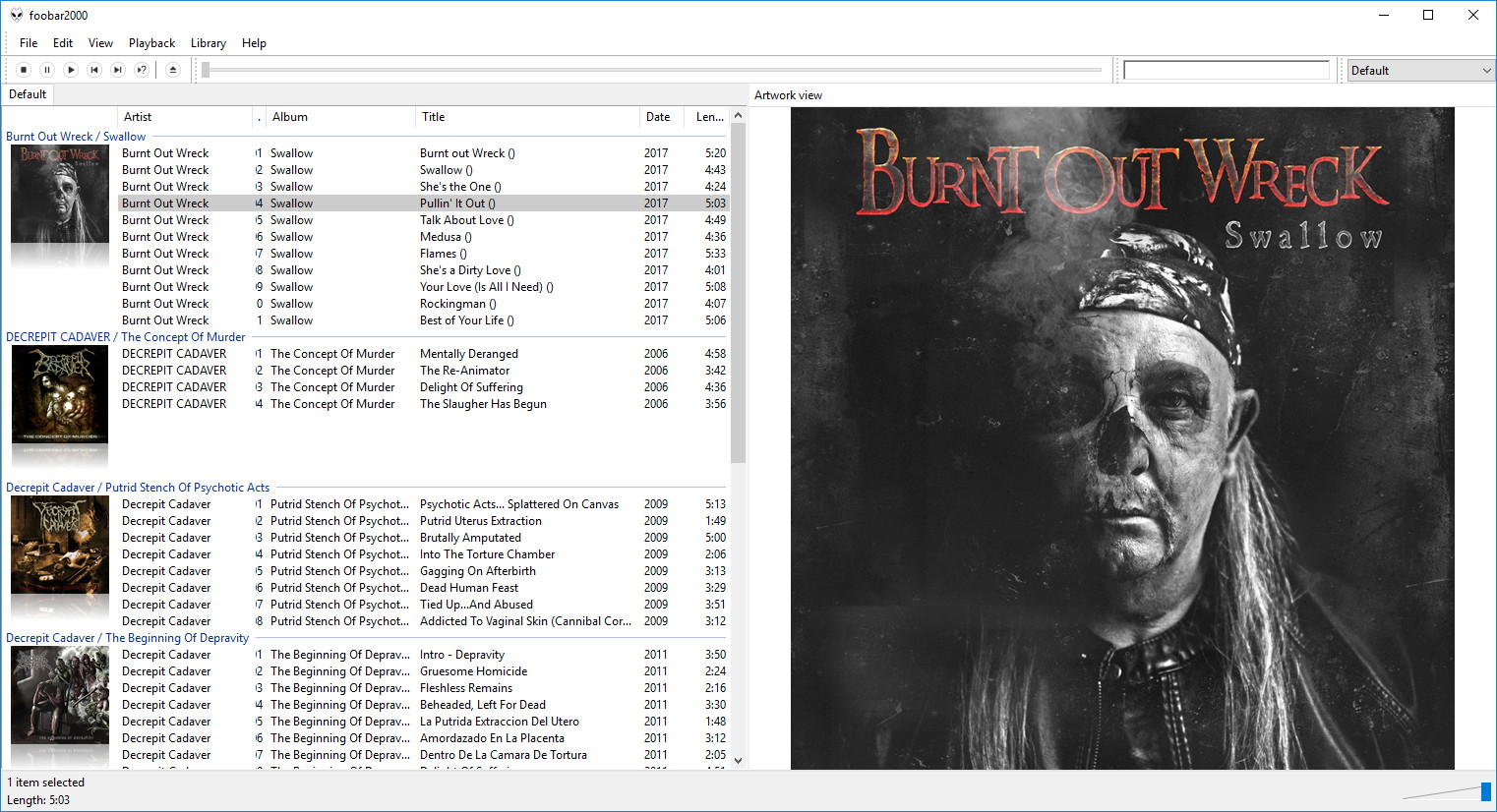This screenshot has width=1497, height=812.
Task: Select track 'The Slaugher Has Begun'
Action: [x=423, y=404]
